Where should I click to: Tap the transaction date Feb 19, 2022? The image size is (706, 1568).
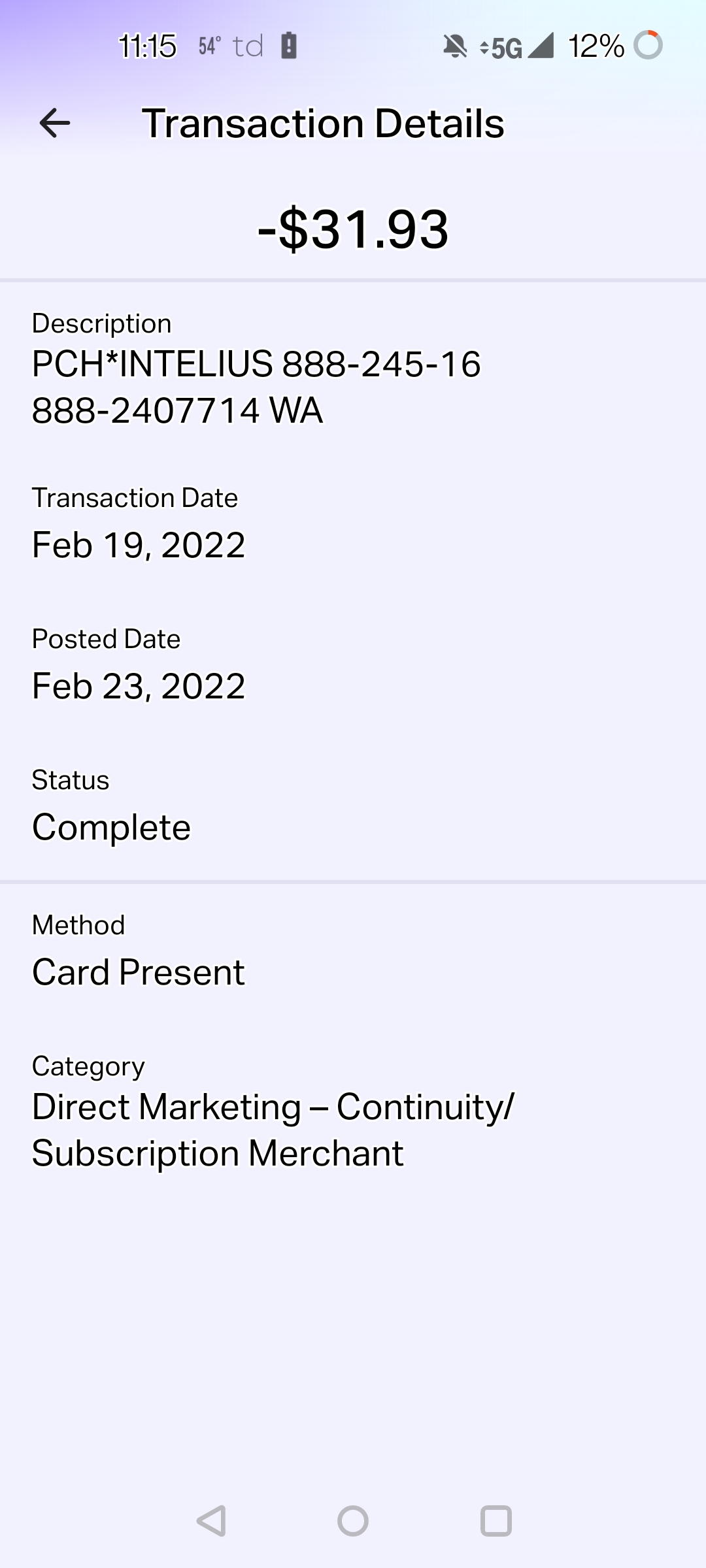(x=139, y=545)
